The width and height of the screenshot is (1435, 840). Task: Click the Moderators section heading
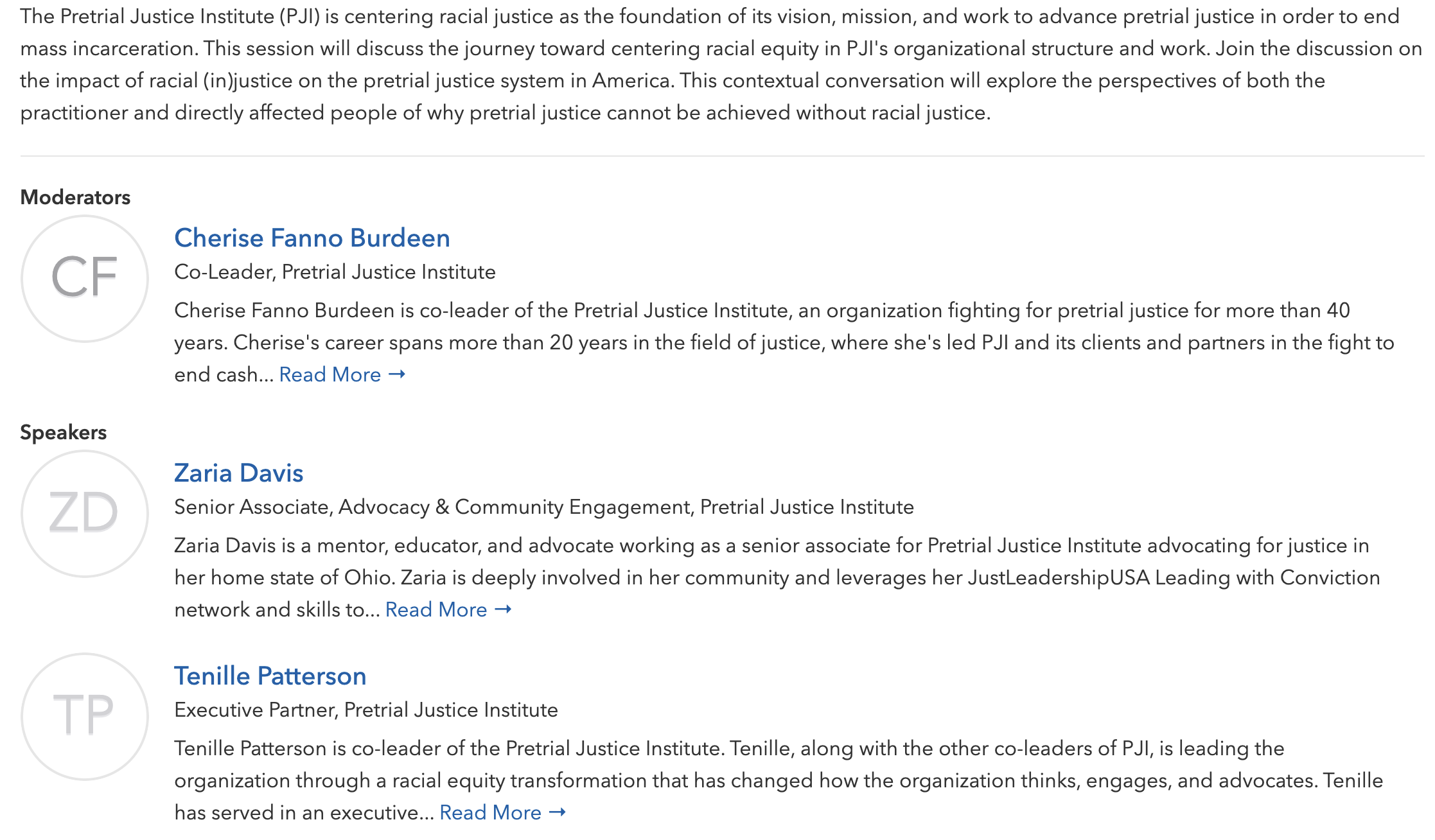click(x=75, y=197)
